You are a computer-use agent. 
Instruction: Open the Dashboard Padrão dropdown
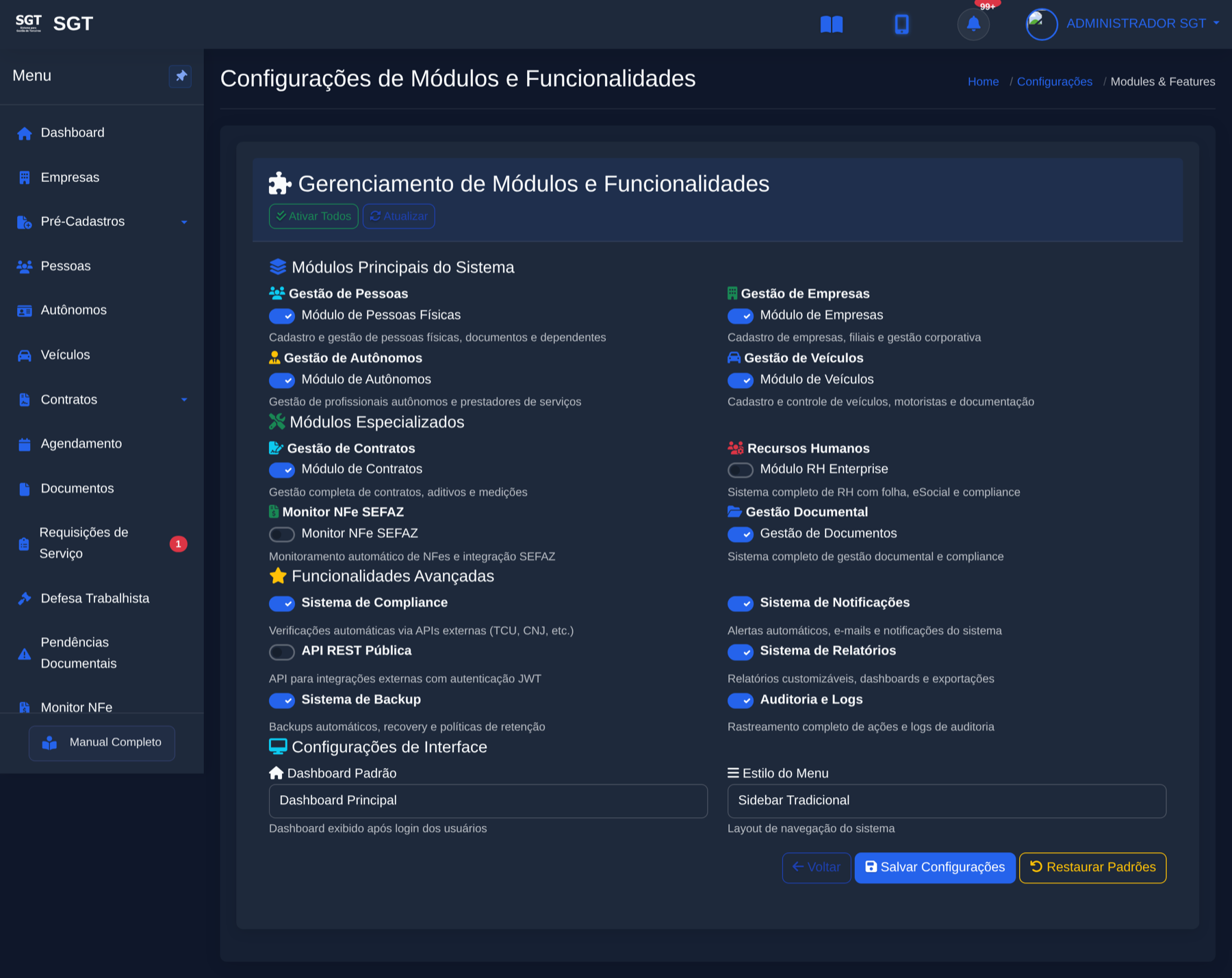[488, 801]
